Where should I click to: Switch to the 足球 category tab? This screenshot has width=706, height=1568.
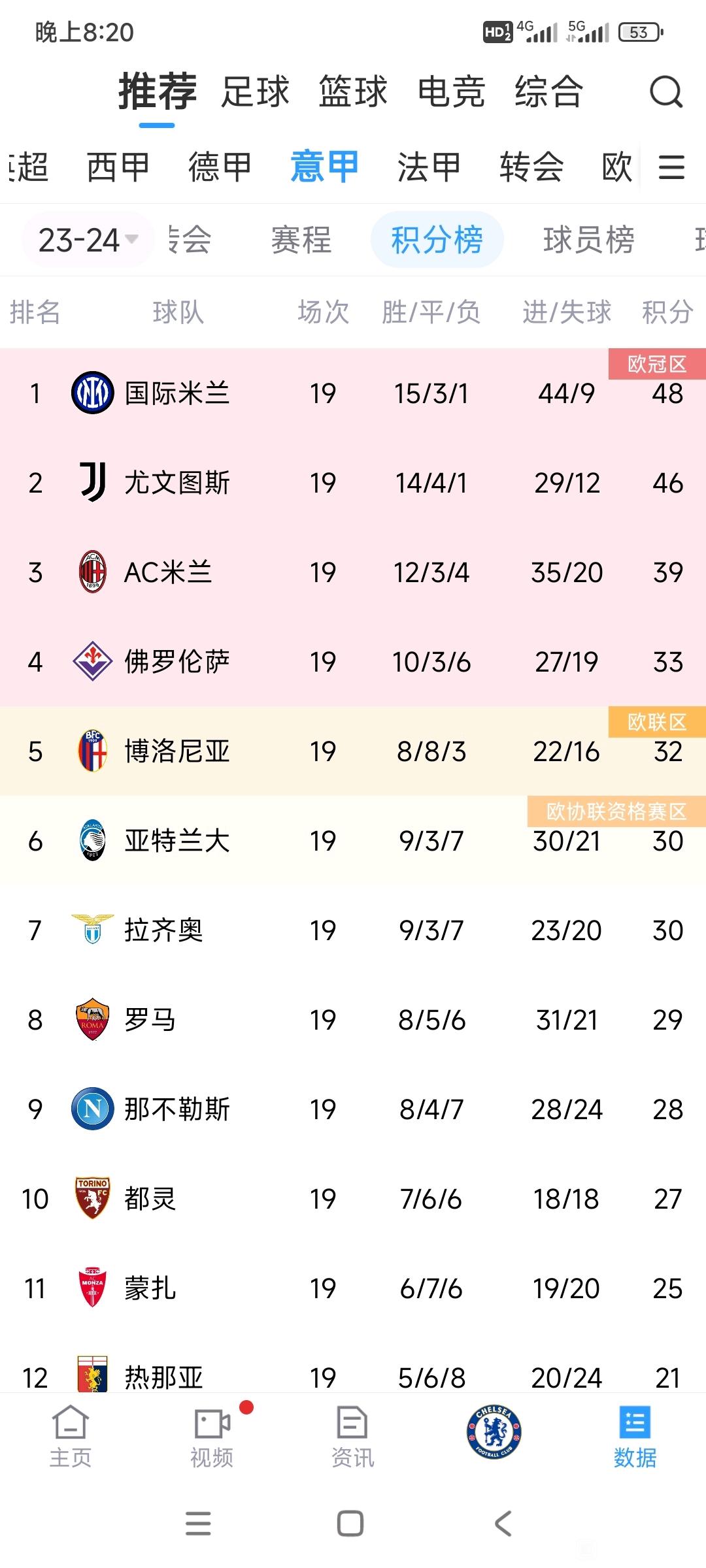(255, 91)
